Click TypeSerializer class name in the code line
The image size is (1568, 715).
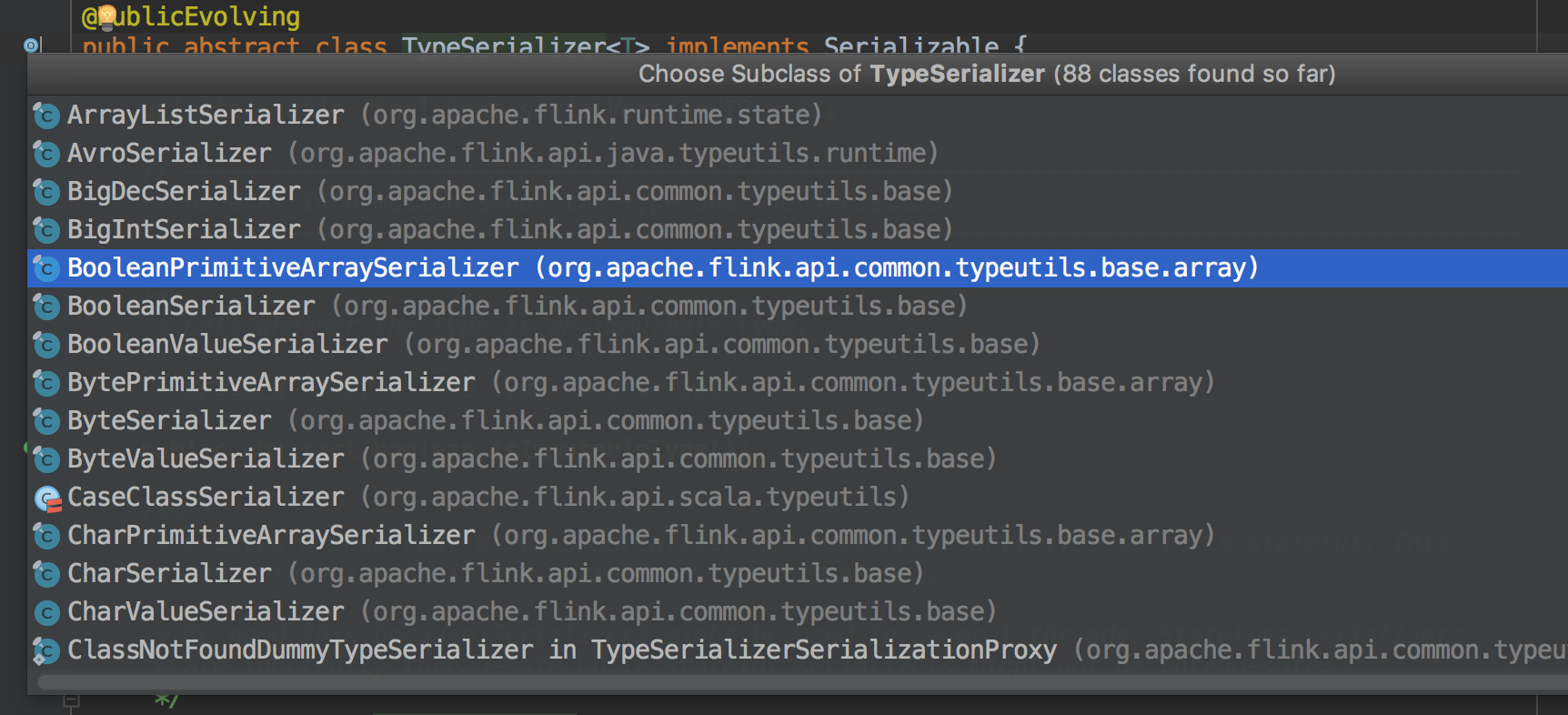[504, 44]
